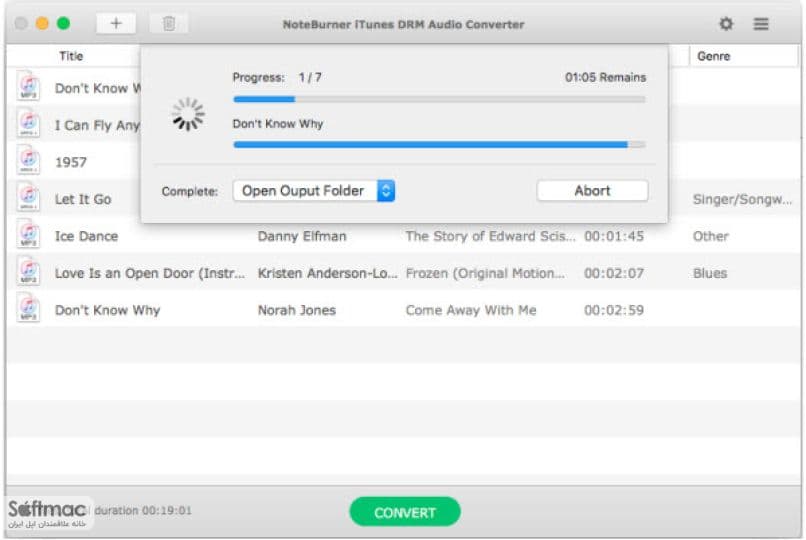Click the Don't Know Why track progress bar
Screen dimensions: 806x540
[439, 145]
